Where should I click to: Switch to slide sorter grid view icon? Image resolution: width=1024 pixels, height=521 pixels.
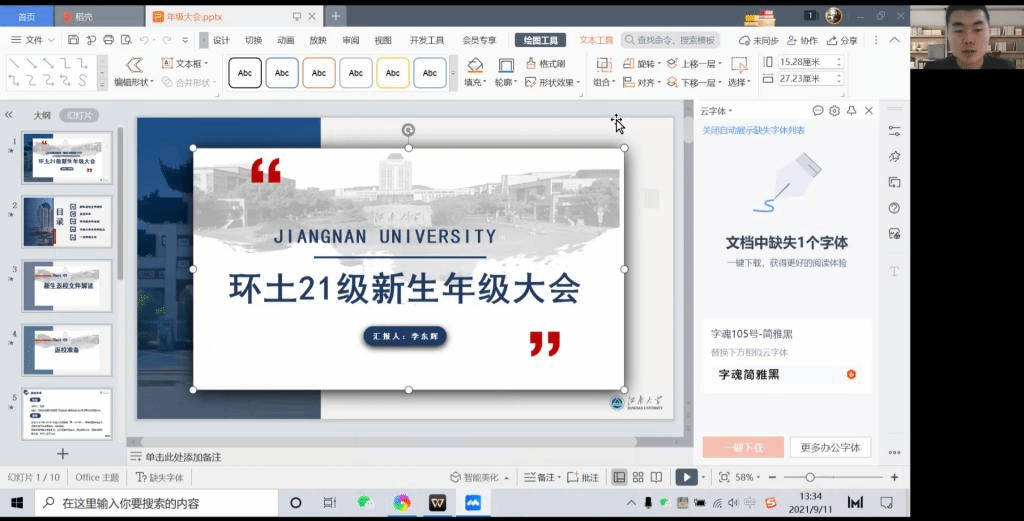point(637,477)
